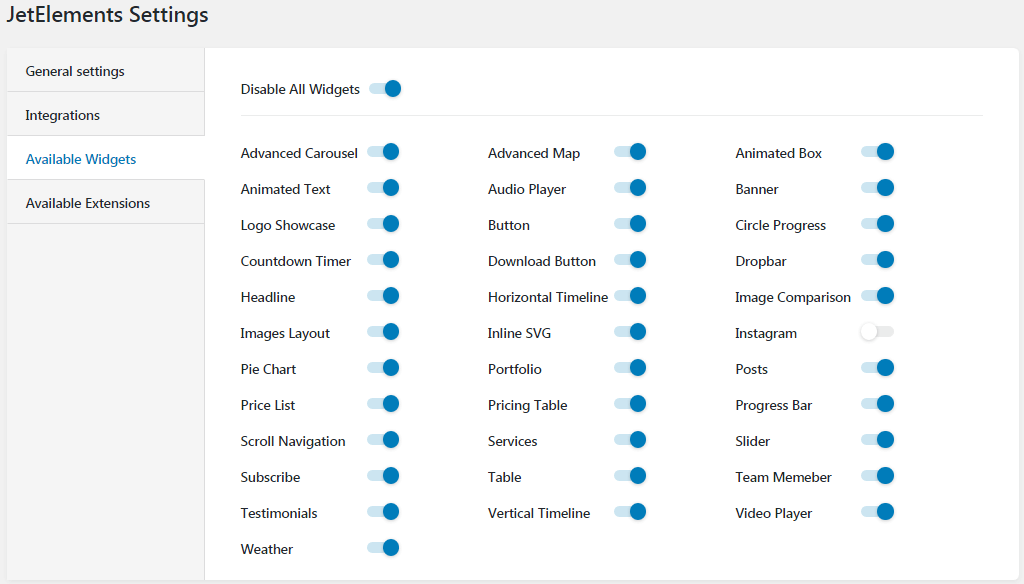Screen dimensions: 1024x584
Task: Turn off the Advanced Carousel widget
Action: 383,152
